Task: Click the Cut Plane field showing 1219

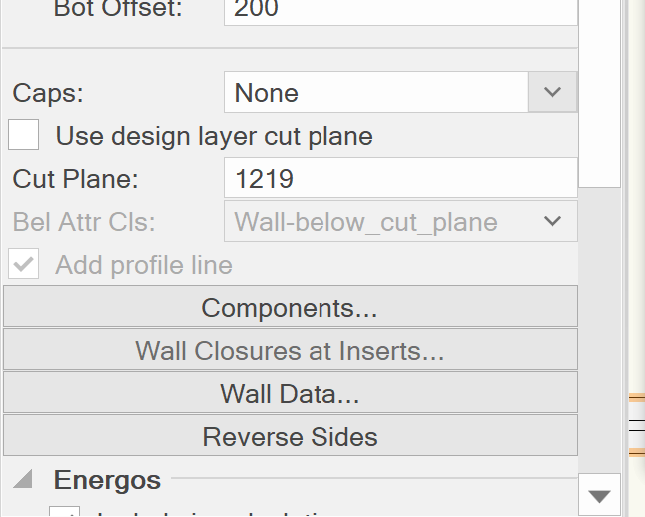Action: click(x=400, y=179)
